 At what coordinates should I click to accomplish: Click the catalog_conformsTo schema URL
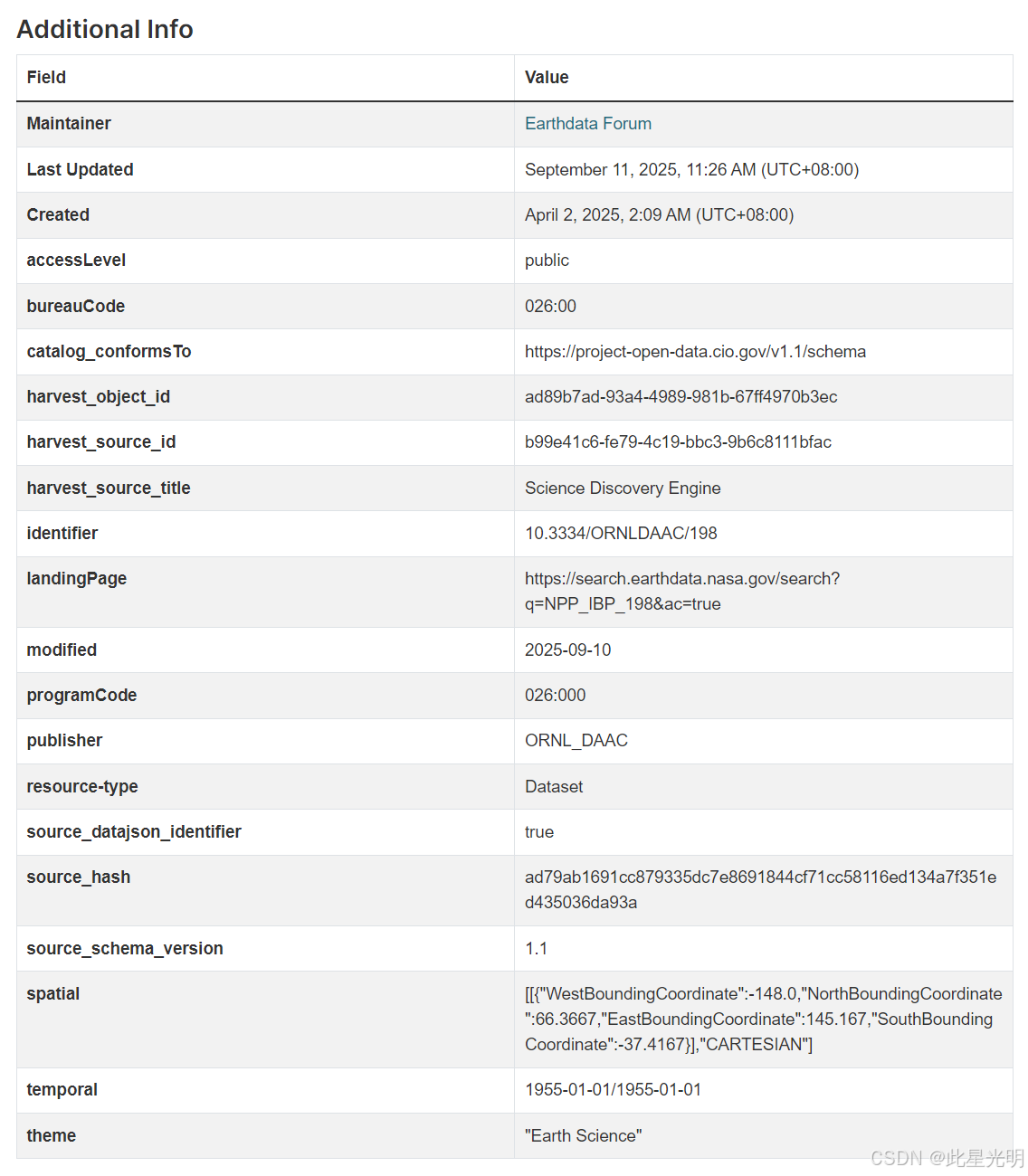(x=695, y=352)
